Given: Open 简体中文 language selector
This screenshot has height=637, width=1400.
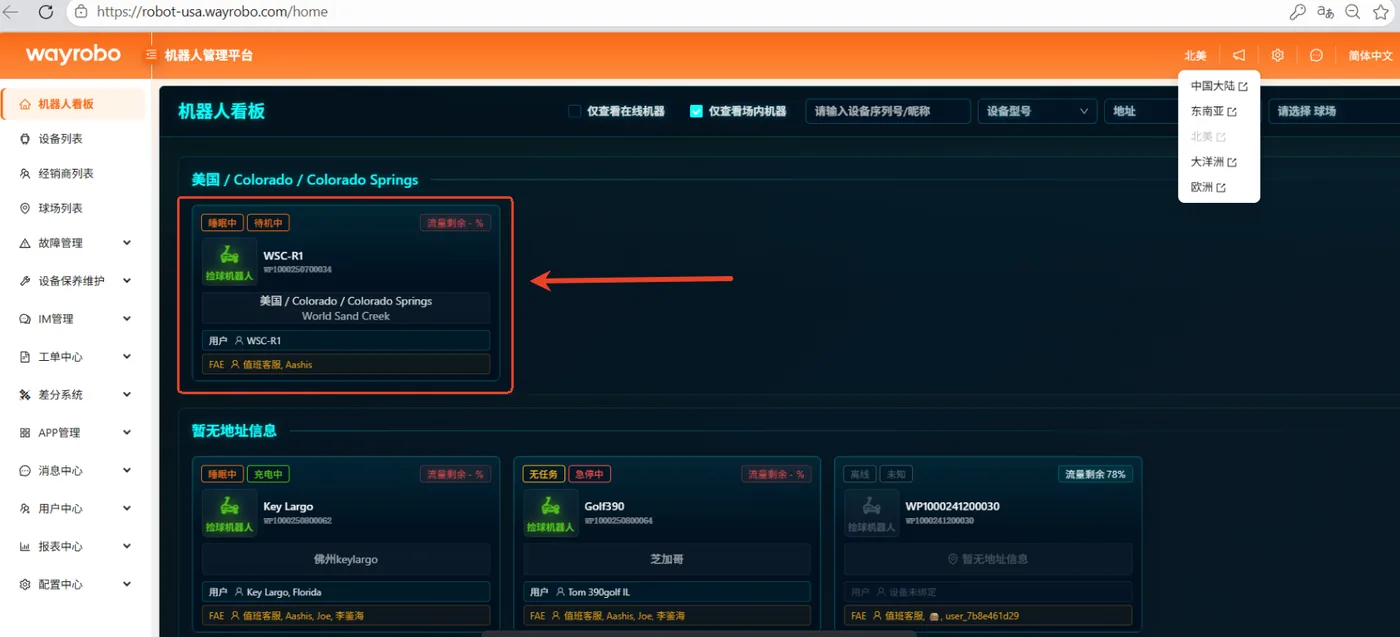Looking at the screenshot, I should pyautogui.click(x=1370, y=55).
